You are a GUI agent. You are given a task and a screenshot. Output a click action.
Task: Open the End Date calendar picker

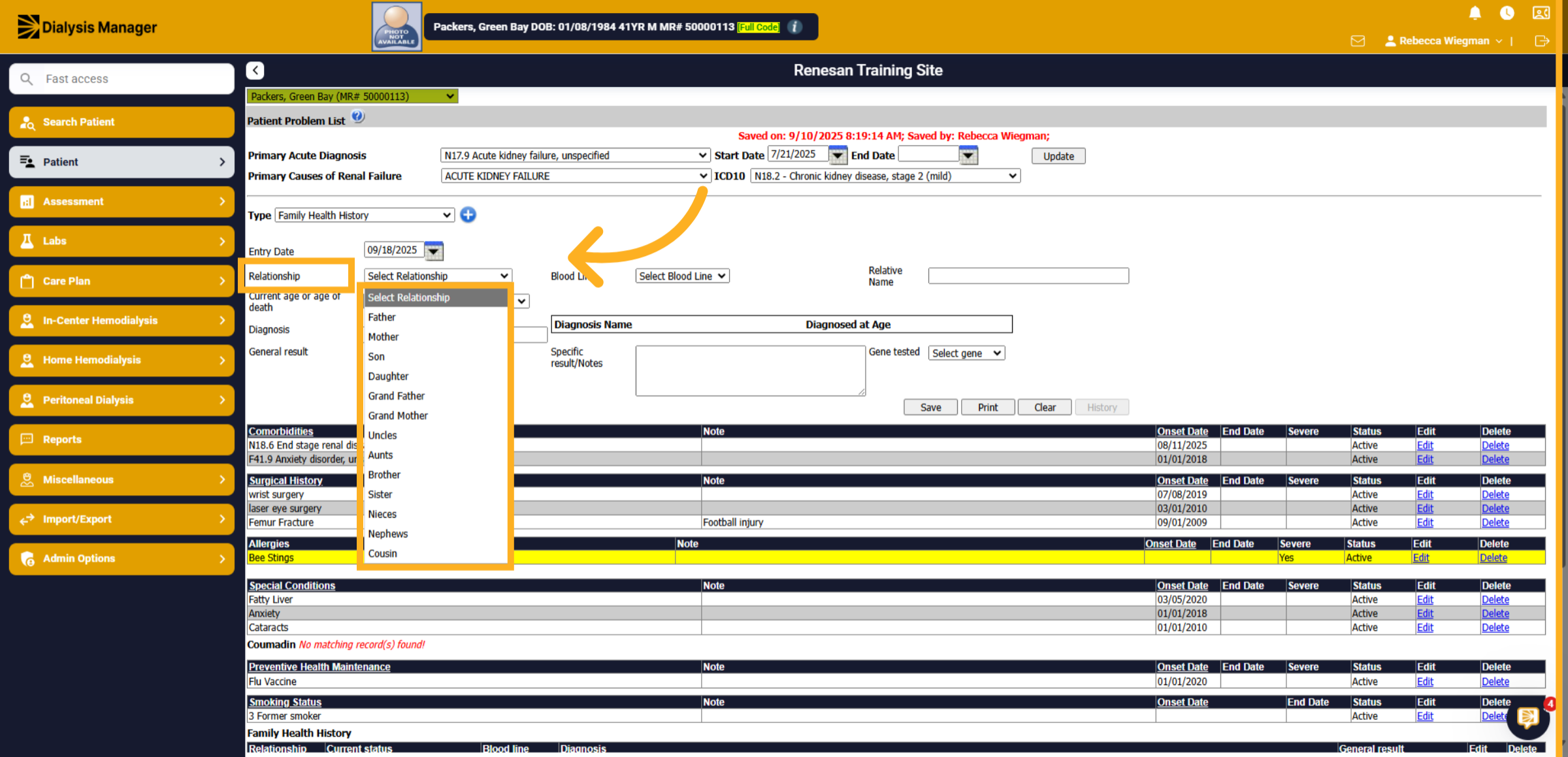[x=968, y=155]
